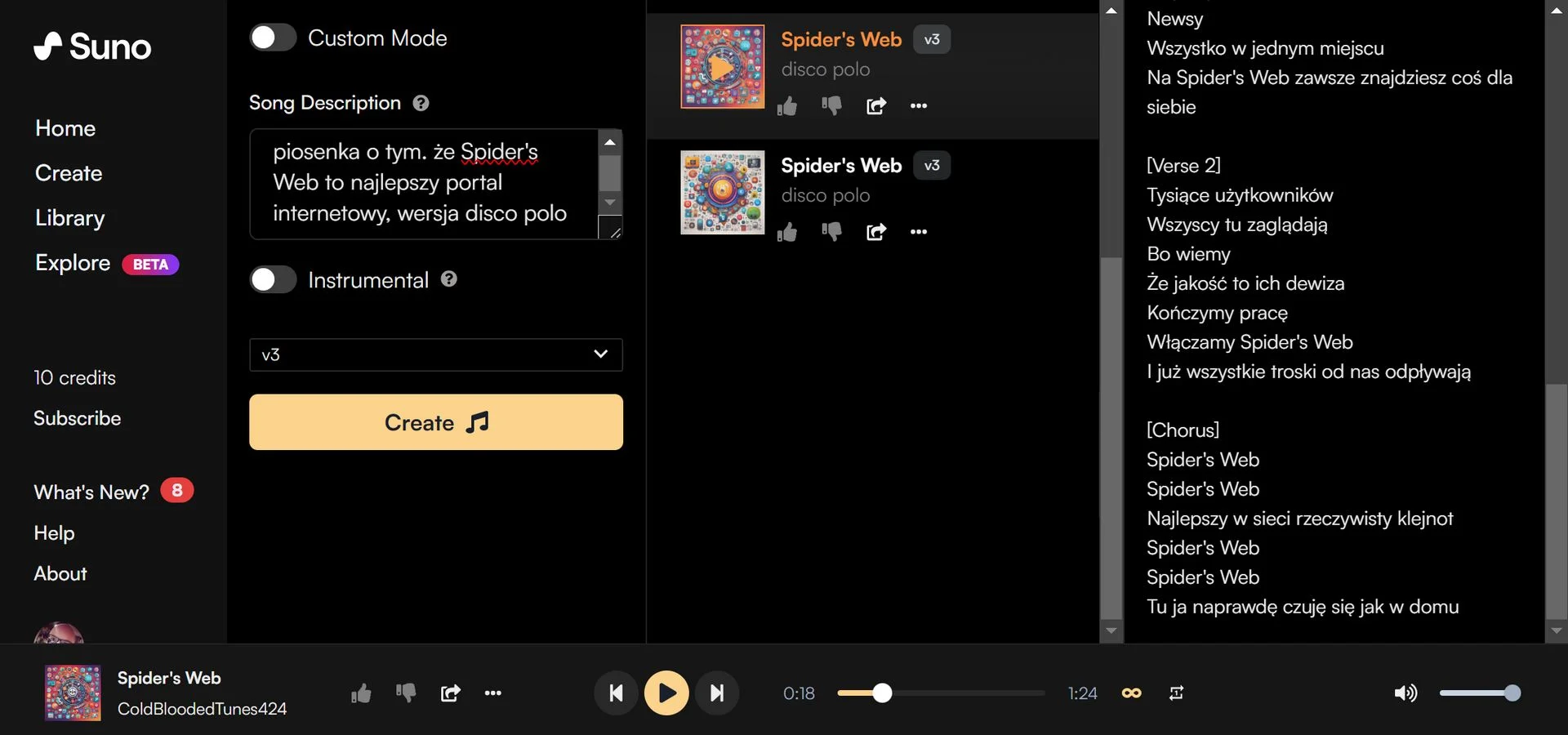This screenshot has width=1568, height=735.
Task: Skip to previous track
Action: (x=617, y=693)
